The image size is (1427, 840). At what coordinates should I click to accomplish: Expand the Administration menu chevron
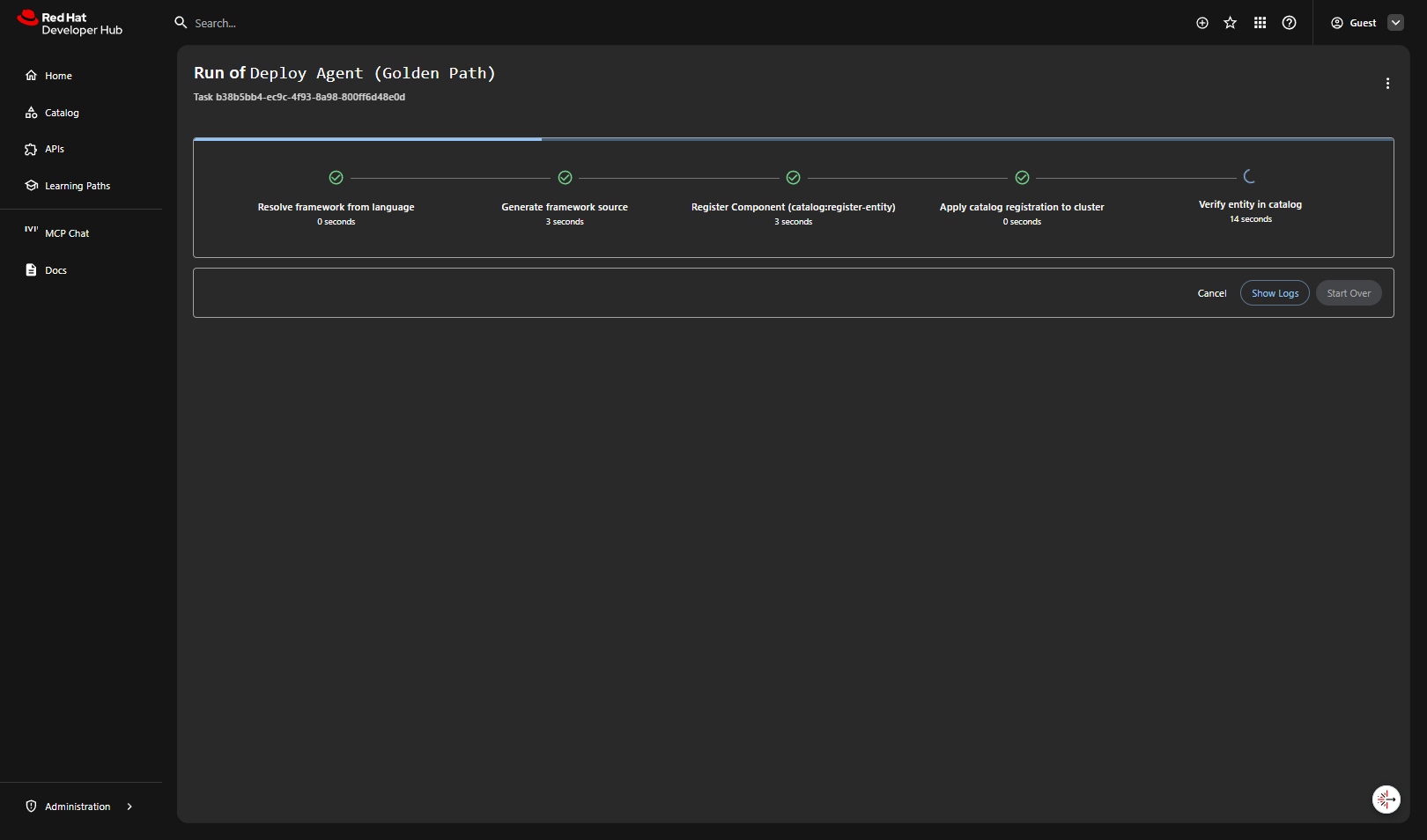[x=129, y=807]
